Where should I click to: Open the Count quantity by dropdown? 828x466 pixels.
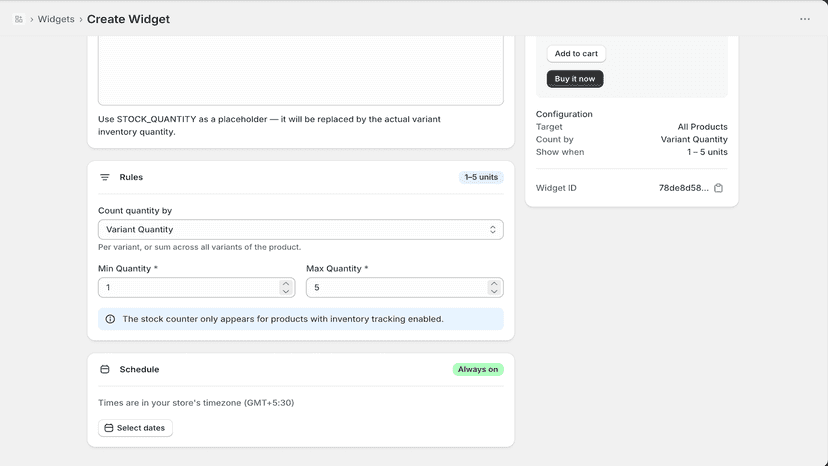[300, 229]
